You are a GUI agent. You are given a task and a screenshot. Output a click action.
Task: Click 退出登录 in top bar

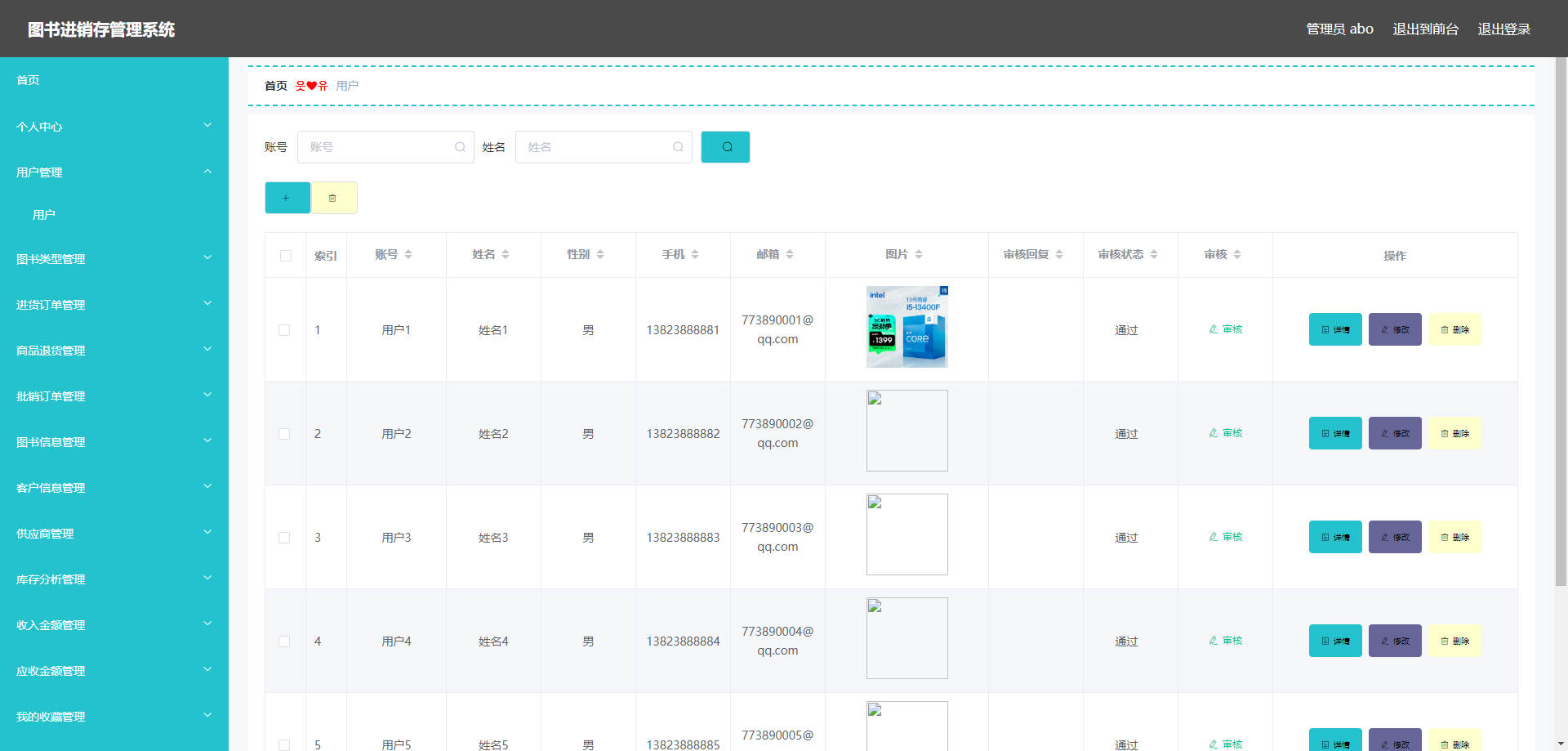pos(1503,29)
